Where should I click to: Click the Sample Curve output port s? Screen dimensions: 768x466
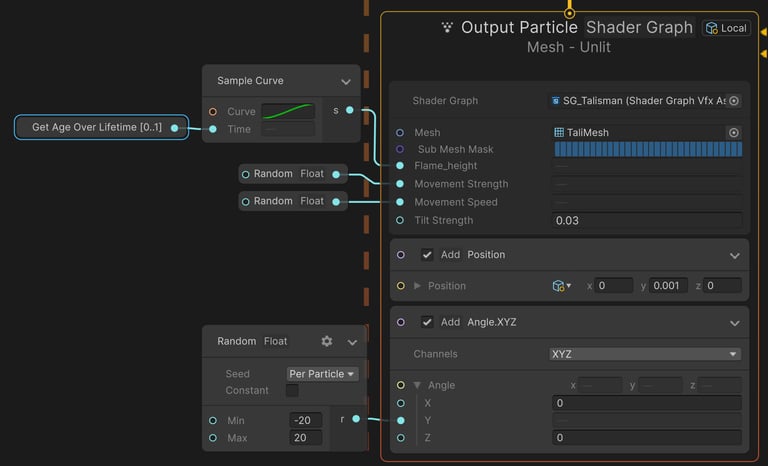pos(349,110)
